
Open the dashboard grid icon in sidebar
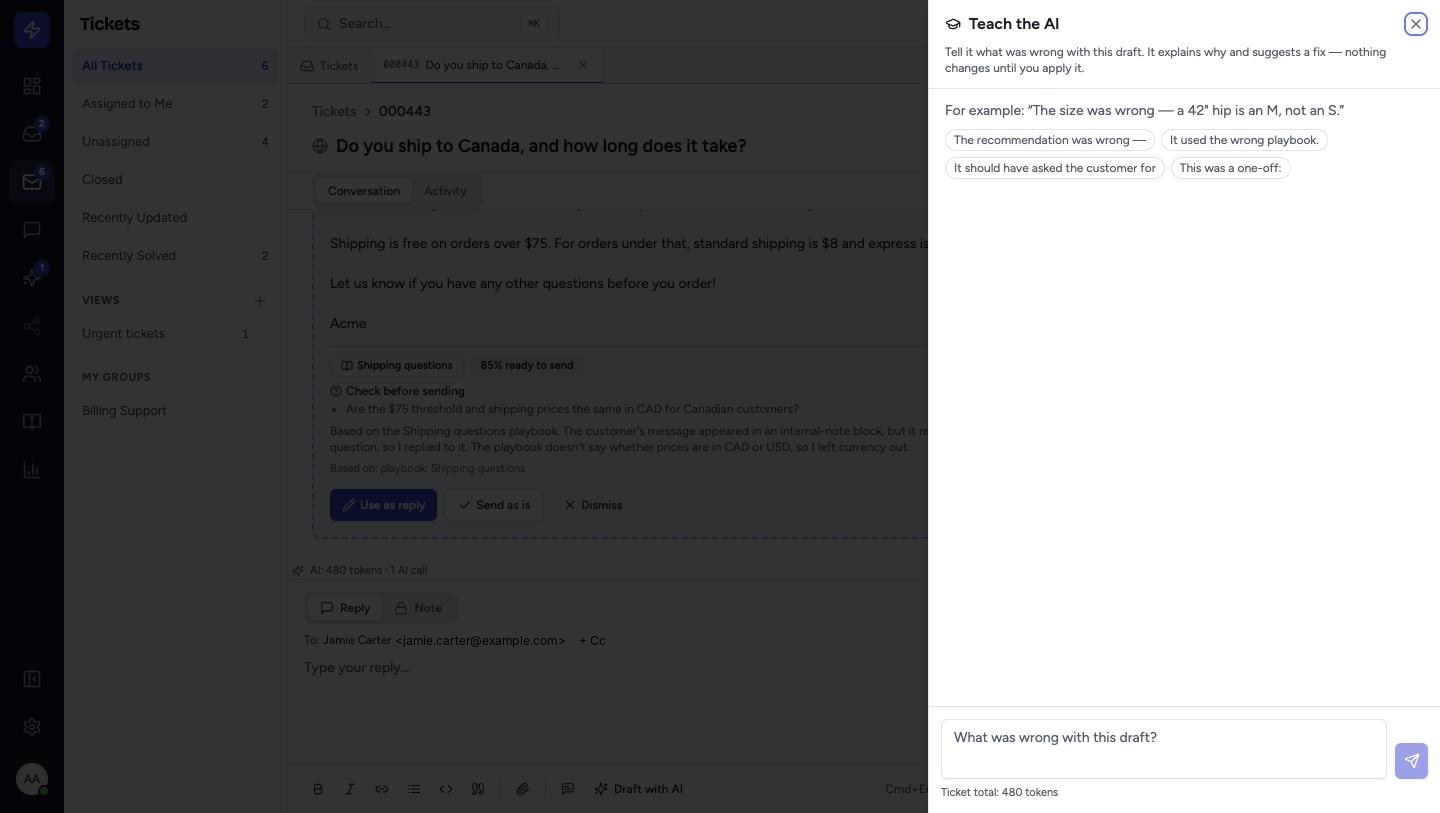click(x=32, y=86)
